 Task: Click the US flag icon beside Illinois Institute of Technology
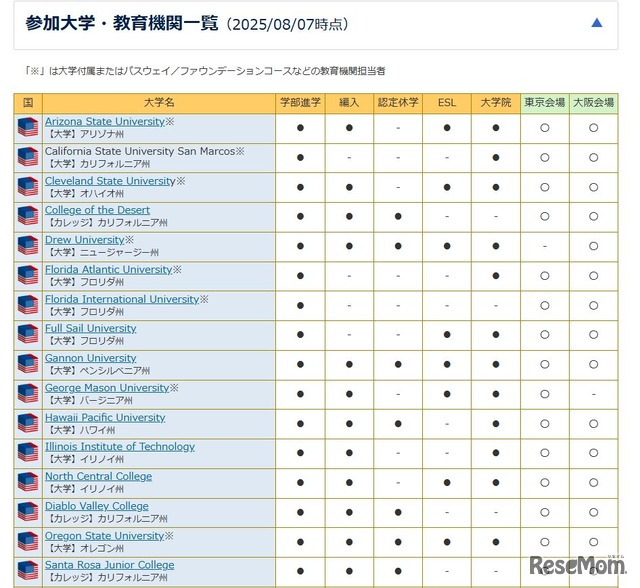[28, 453]
